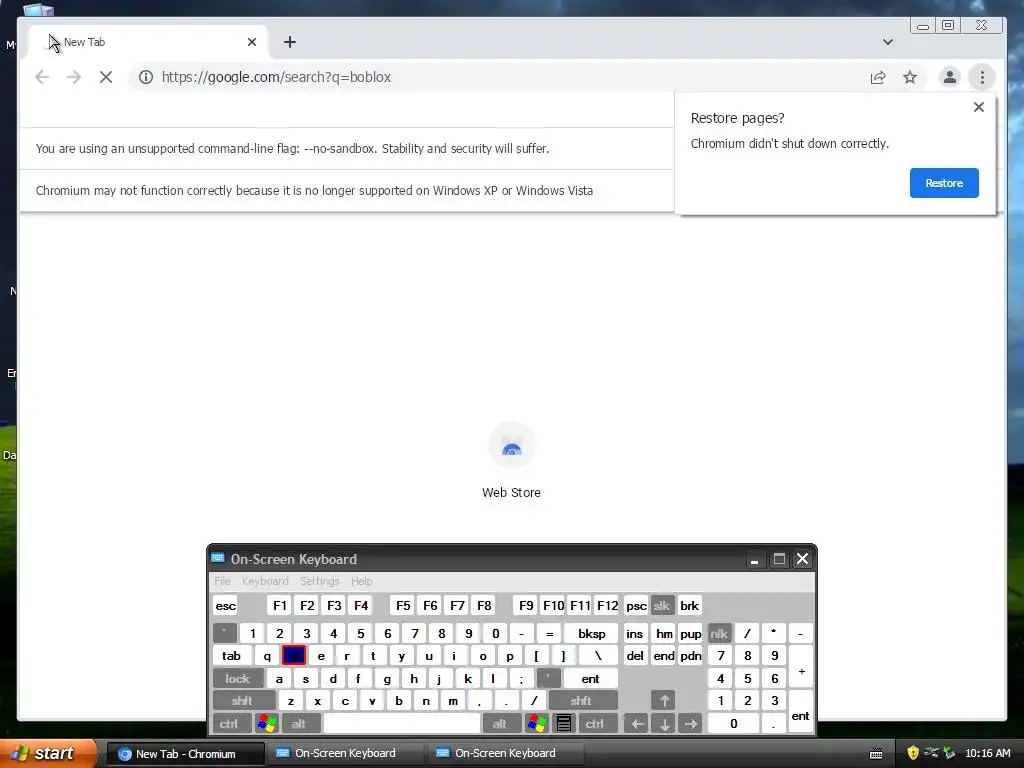
Task: Open the tab search chevron
Action: tap(888, 42)
